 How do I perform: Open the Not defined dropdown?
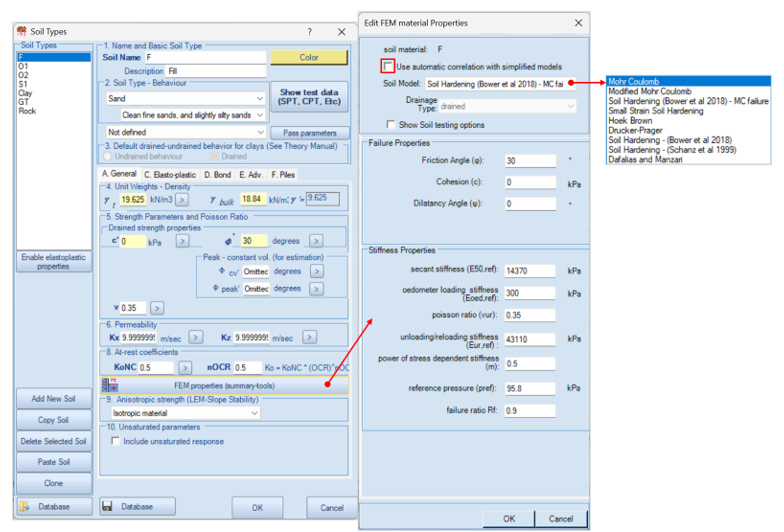click(x=186, y=132)
